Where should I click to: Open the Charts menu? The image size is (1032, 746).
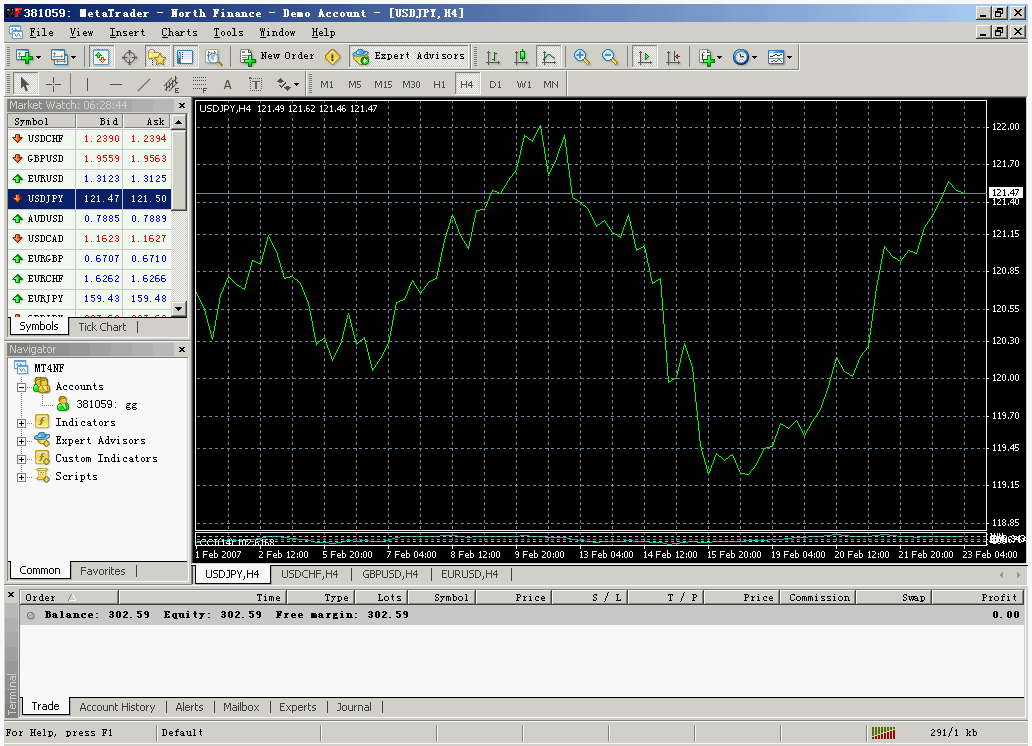[179, 32]
